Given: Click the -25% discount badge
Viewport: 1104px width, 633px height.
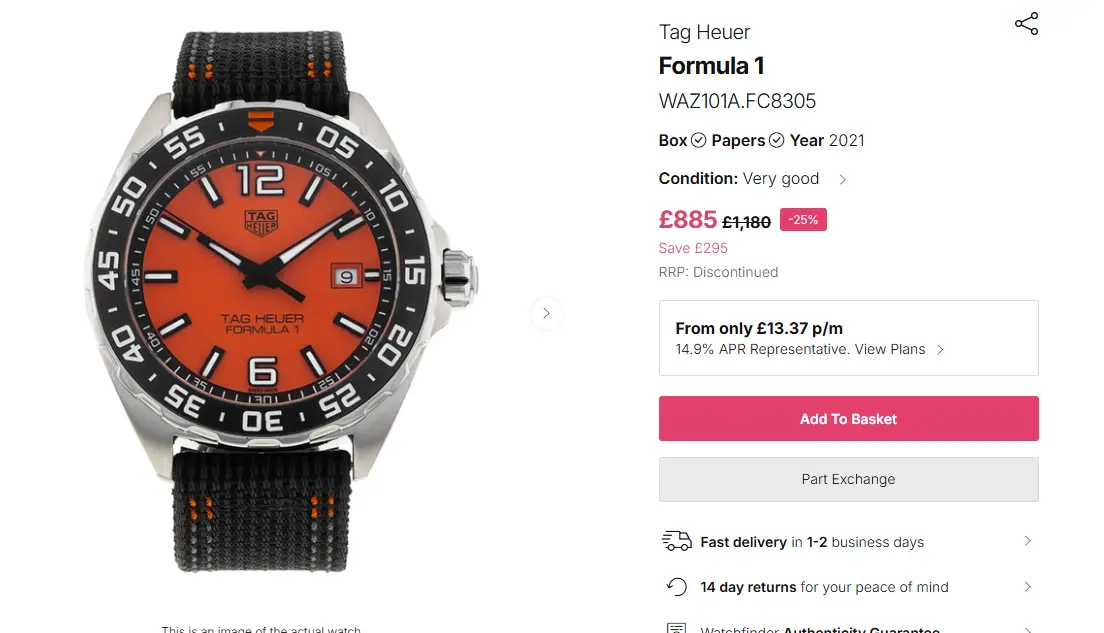Looking at the screenshot, I should point(804,220).
